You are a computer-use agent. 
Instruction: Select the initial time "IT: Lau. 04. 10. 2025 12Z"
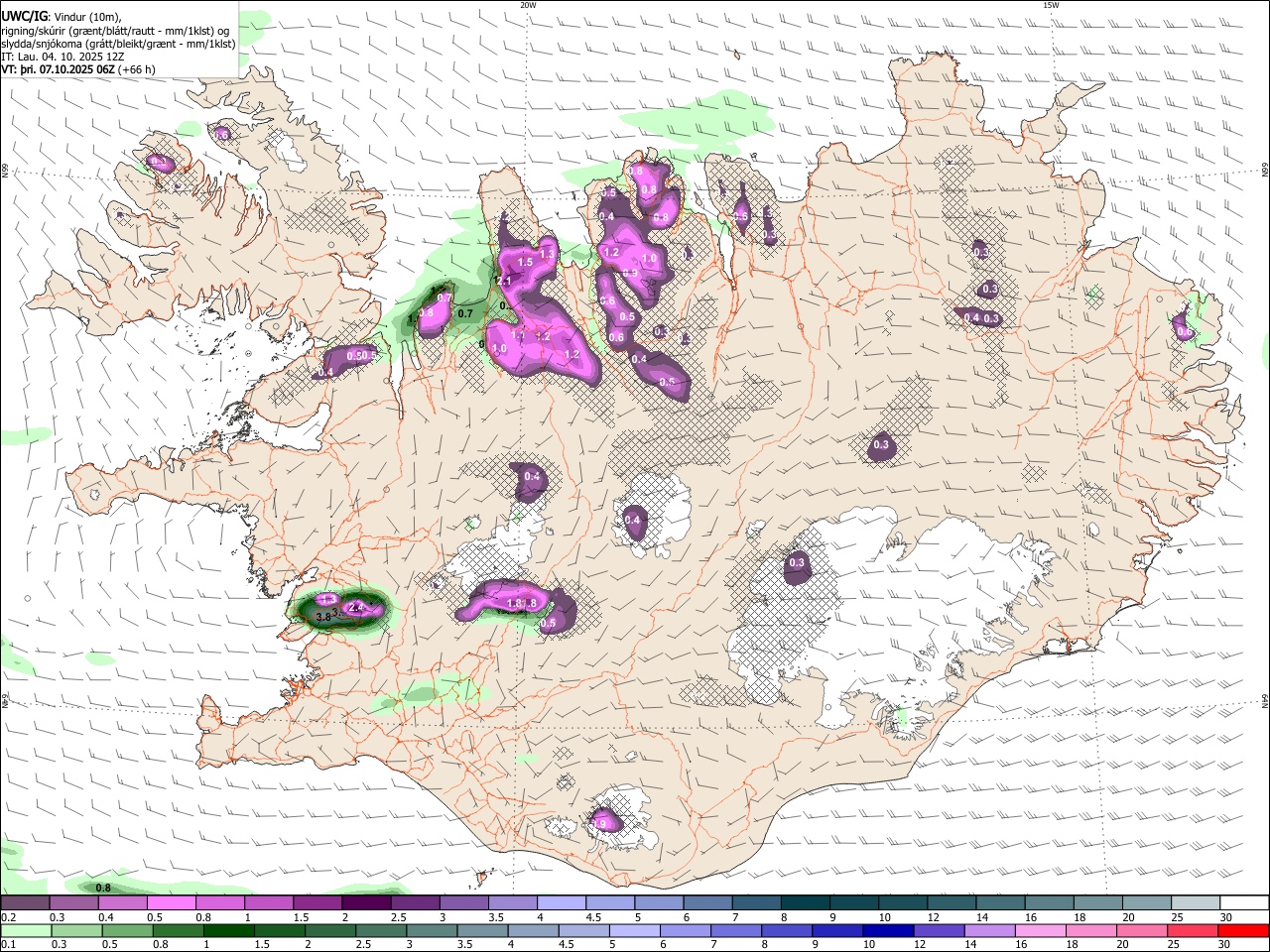click(x=63, y=57)
